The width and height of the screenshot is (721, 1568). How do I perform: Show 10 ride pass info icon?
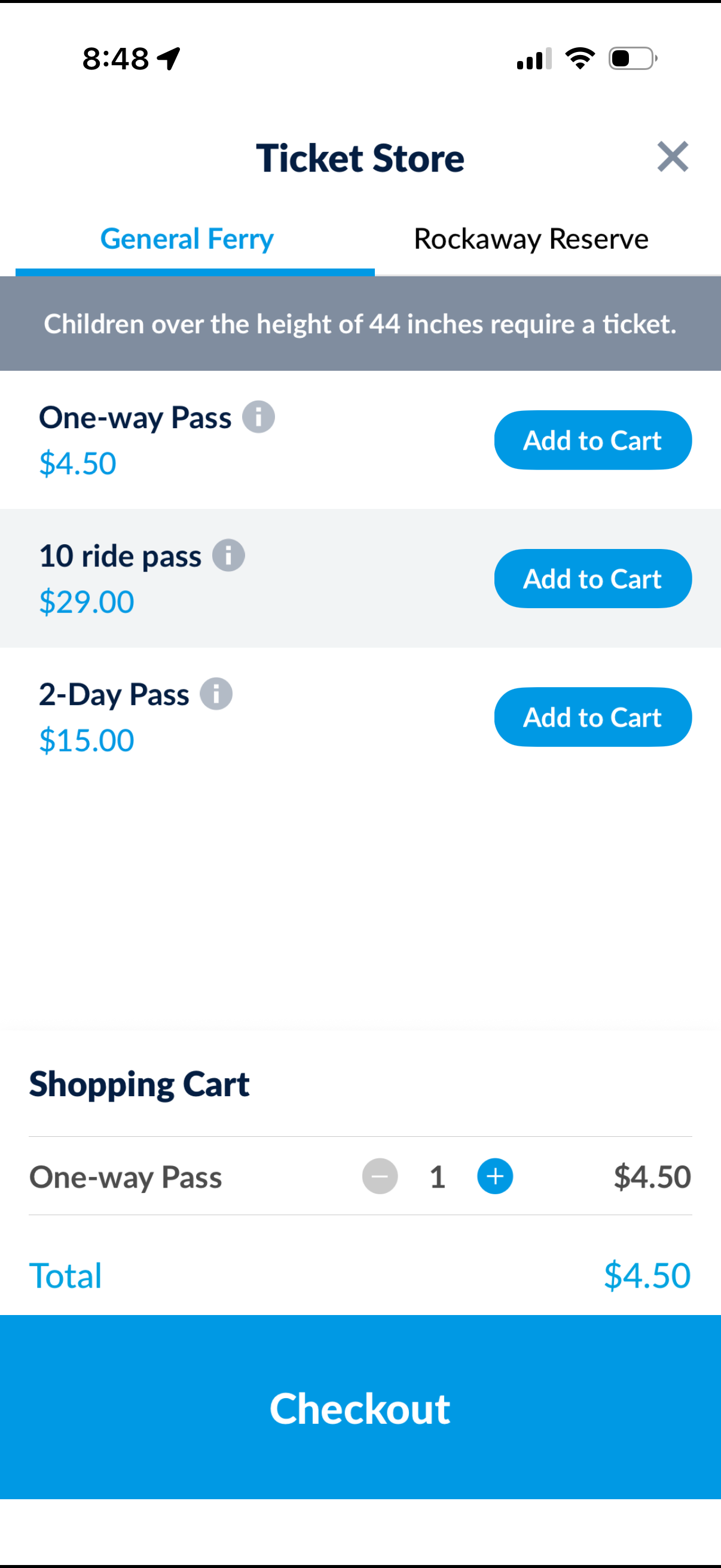pos(228,556)
